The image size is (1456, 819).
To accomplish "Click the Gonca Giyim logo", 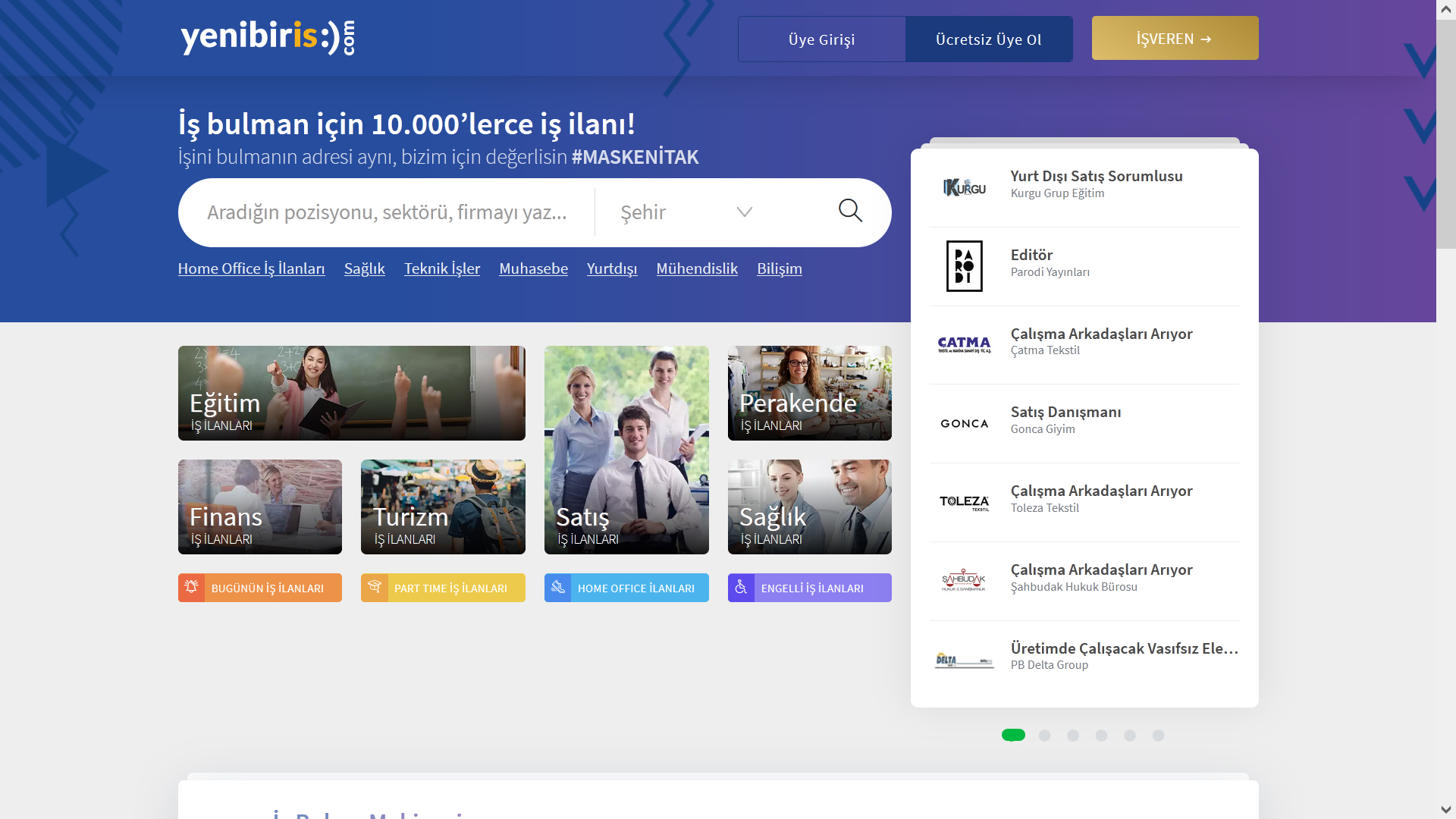I will point(965,424).
